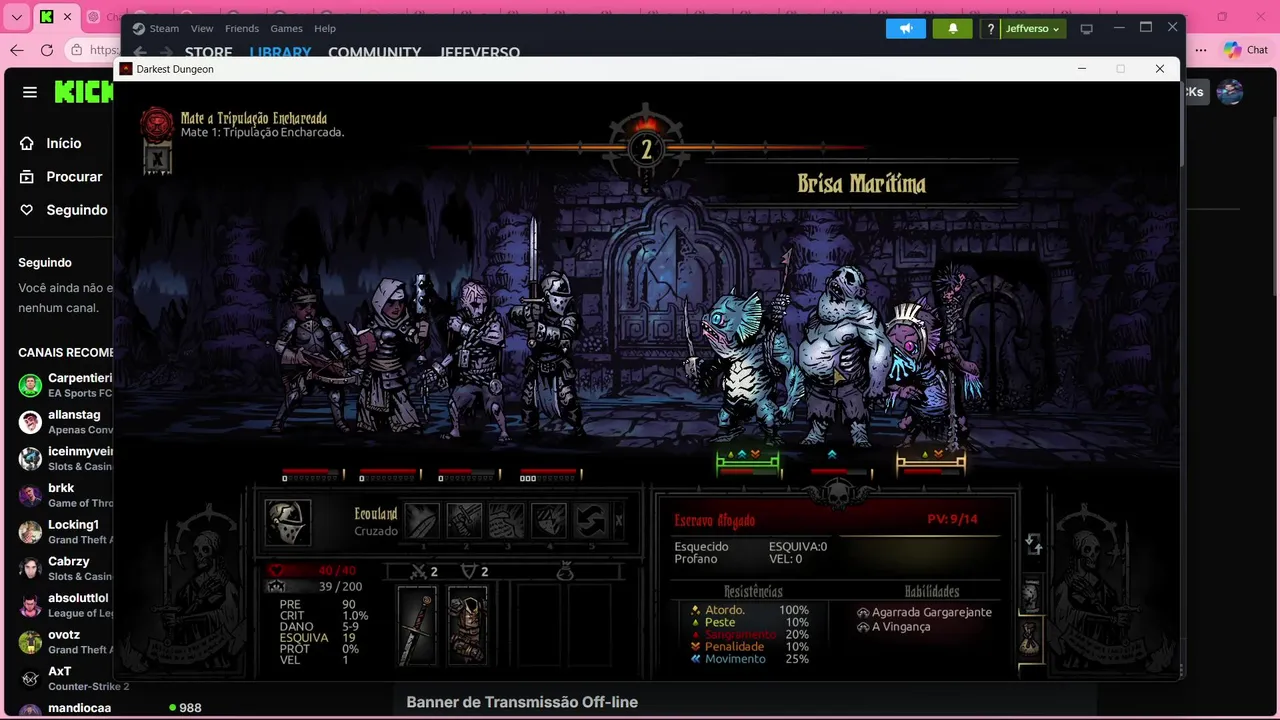This screenshot has width=1280, height=720.
Task: Click the Steam question mark help icon
Action: (990, 28)
